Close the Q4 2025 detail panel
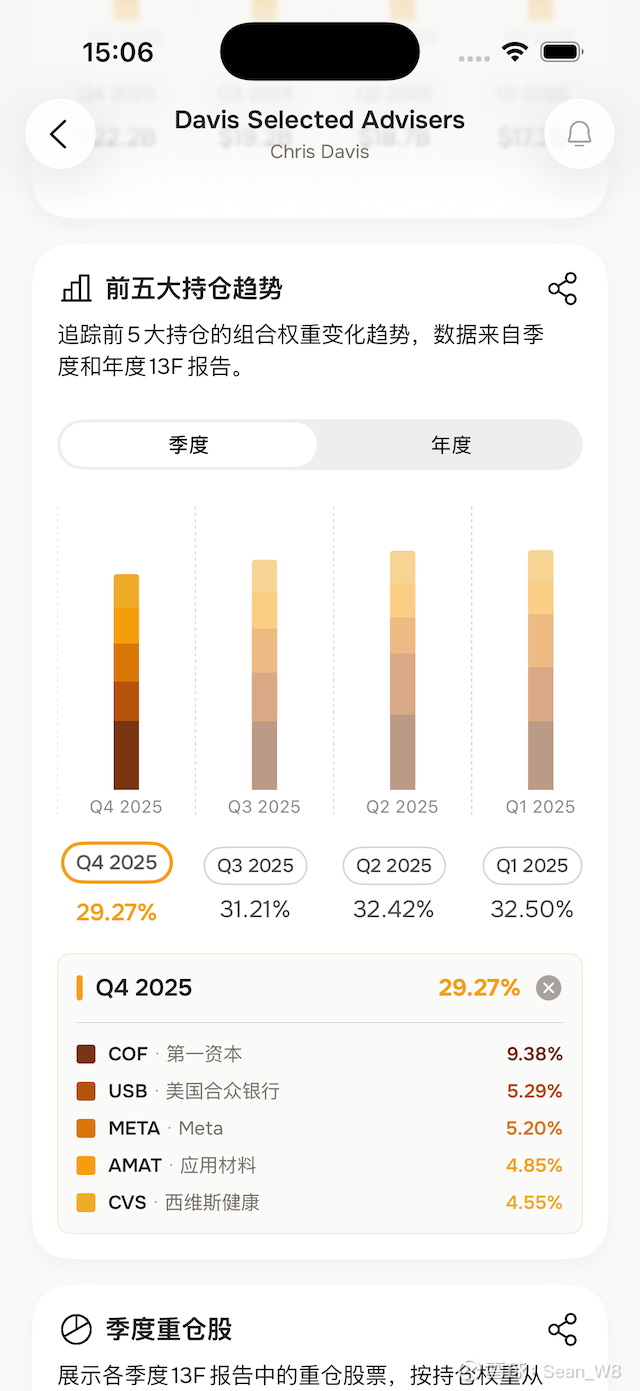The height and width of the screenshot is (1391, 640). point(548,988)
